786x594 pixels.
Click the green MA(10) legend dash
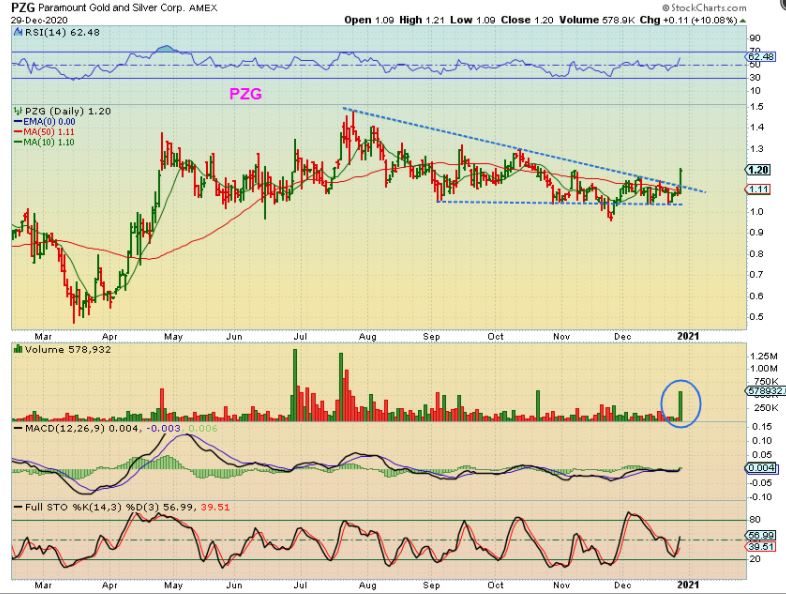(19, 142)
